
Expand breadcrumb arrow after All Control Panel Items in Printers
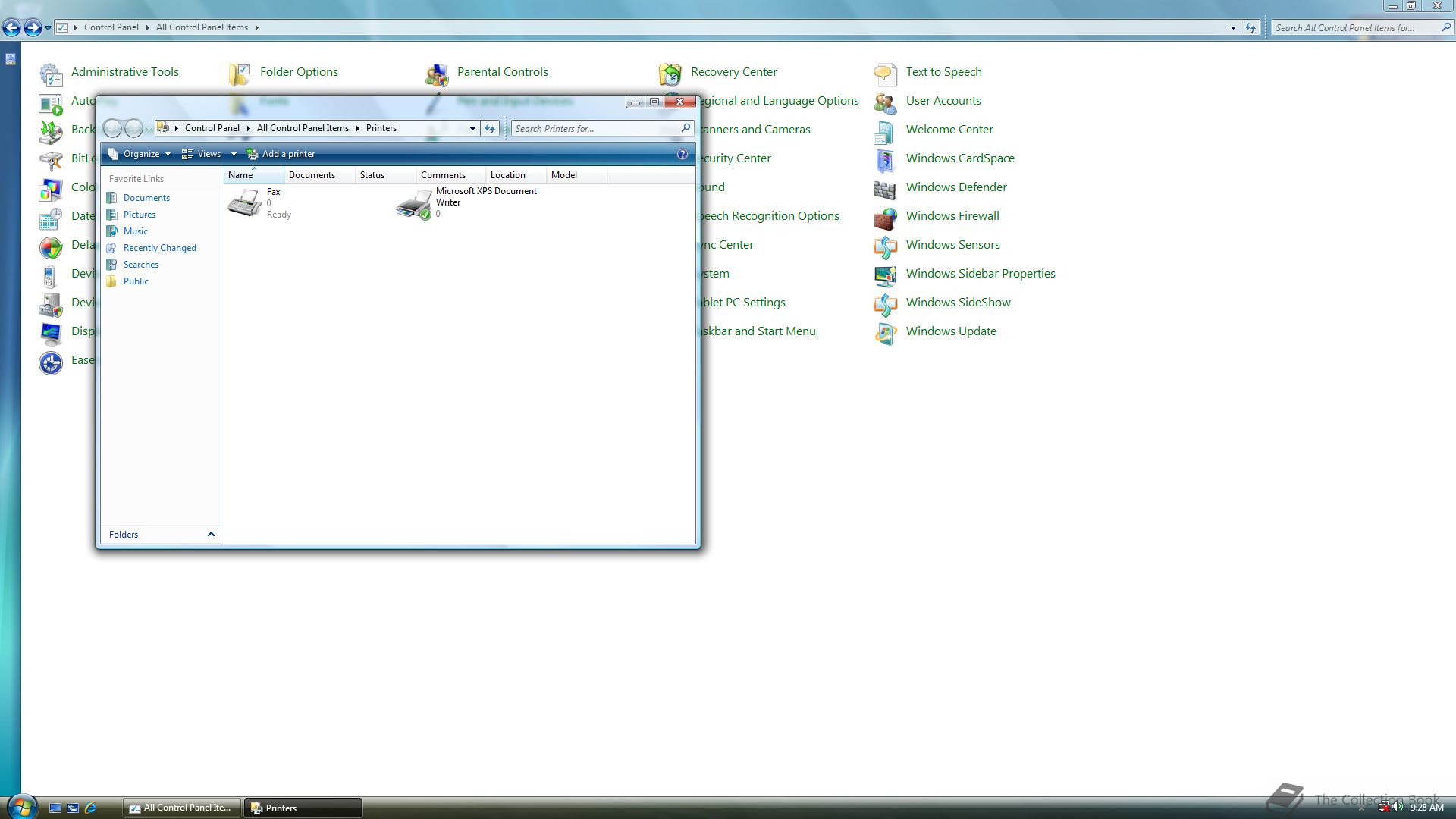357,128
